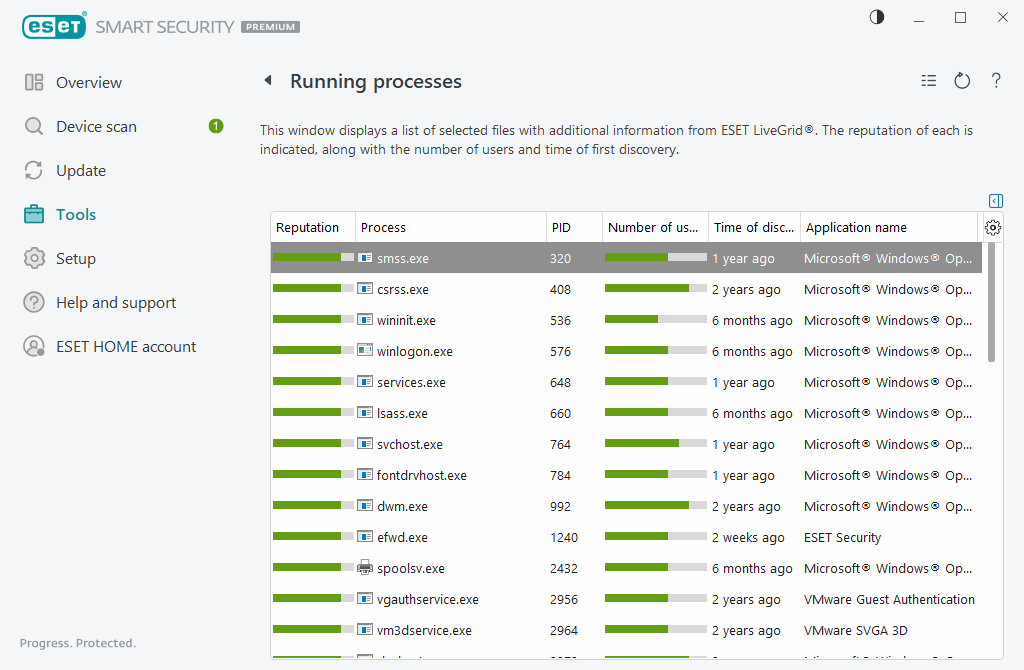Sort by Time of discovery column header
This screenshot has width=1024, height=670.
(x=754, y=227)
